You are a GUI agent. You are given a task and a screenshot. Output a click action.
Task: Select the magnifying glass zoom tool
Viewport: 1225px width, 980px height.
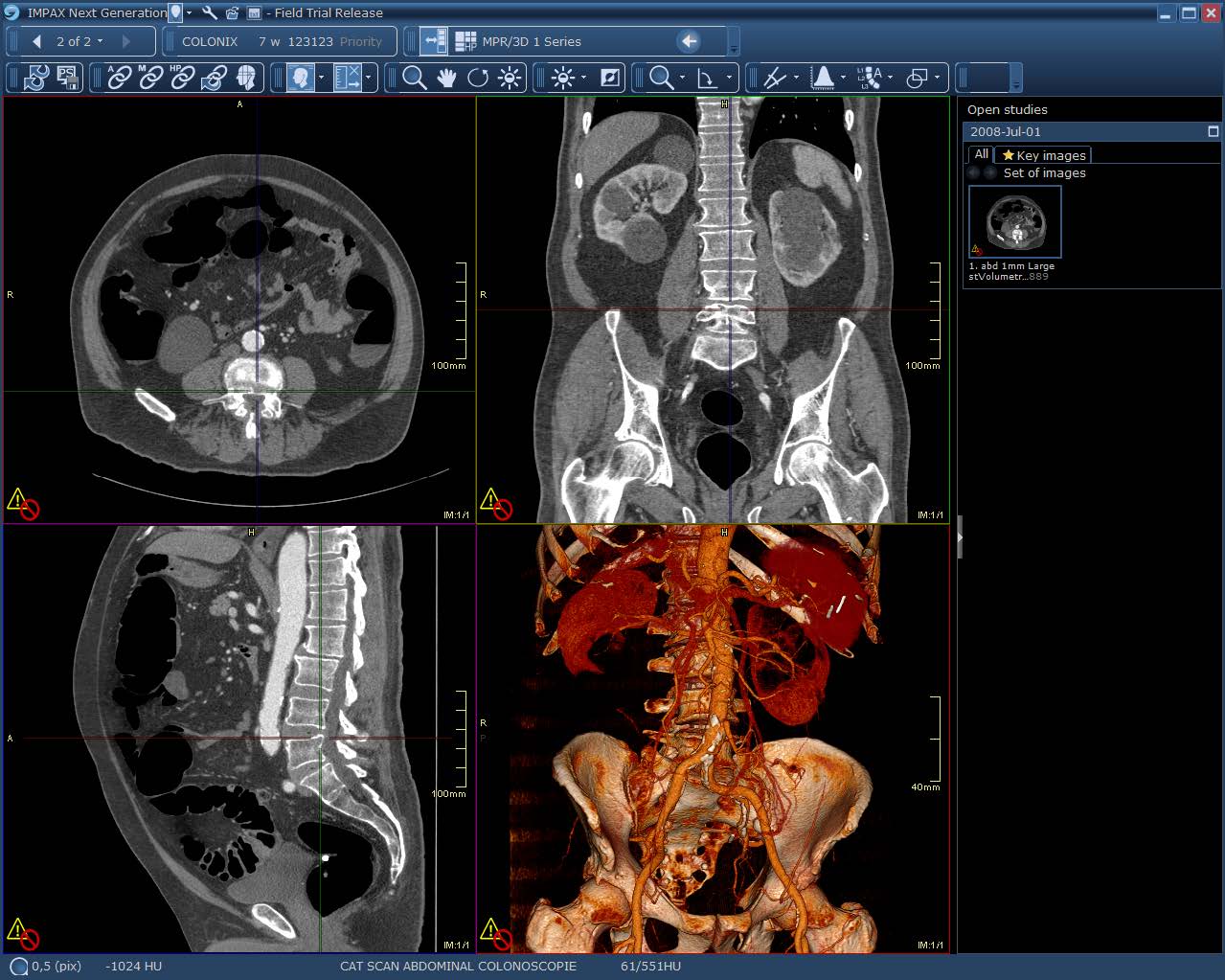(x=414, y=78)
